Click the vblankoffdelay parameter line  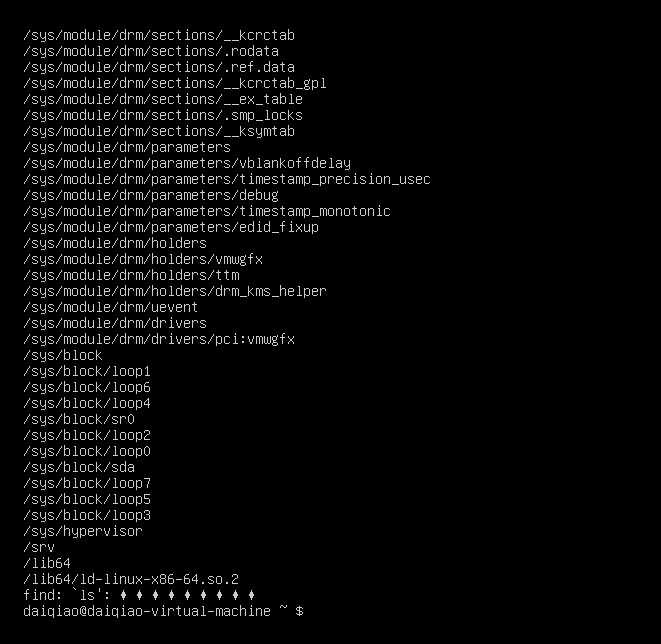(x=187, y=164)
